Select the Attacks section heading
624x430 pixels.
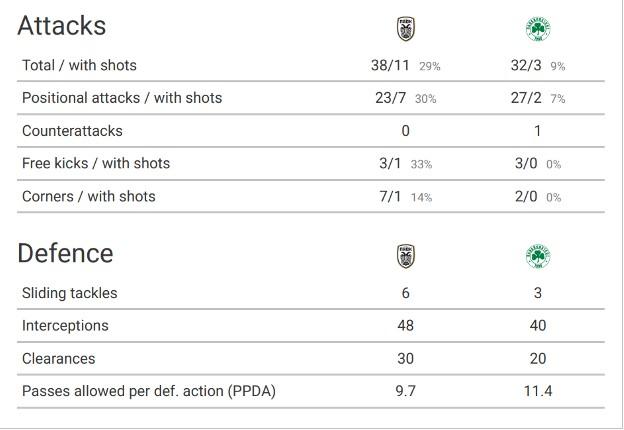click(x=62, y=26)
